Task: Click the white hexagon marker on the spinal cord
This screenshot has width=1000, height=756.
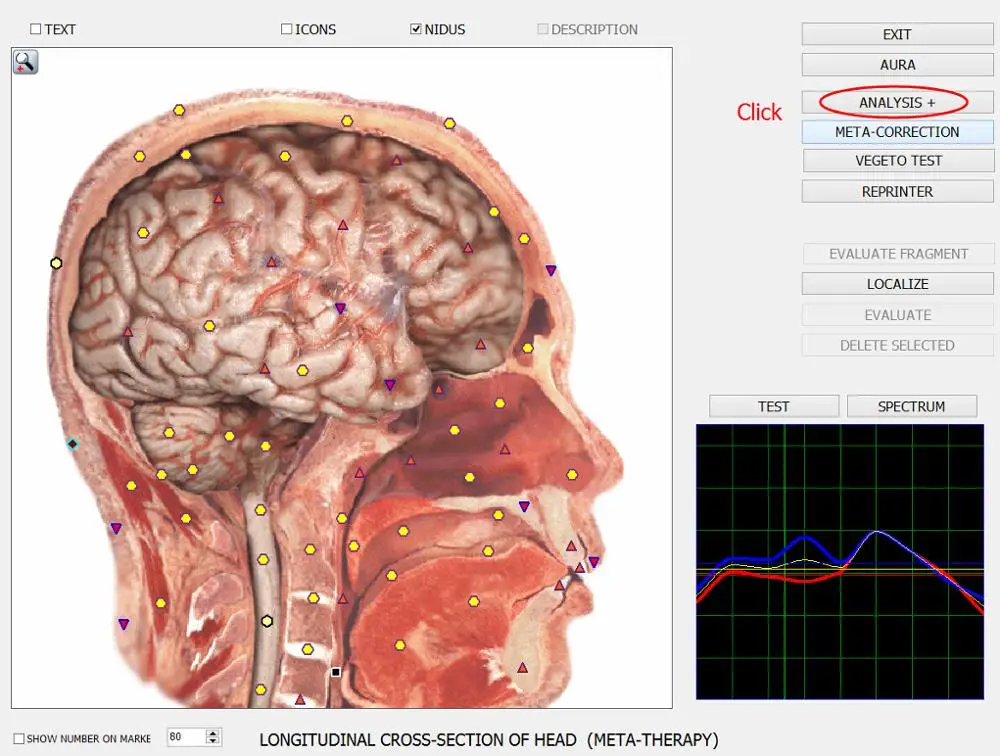Action: tap(267, 621)
